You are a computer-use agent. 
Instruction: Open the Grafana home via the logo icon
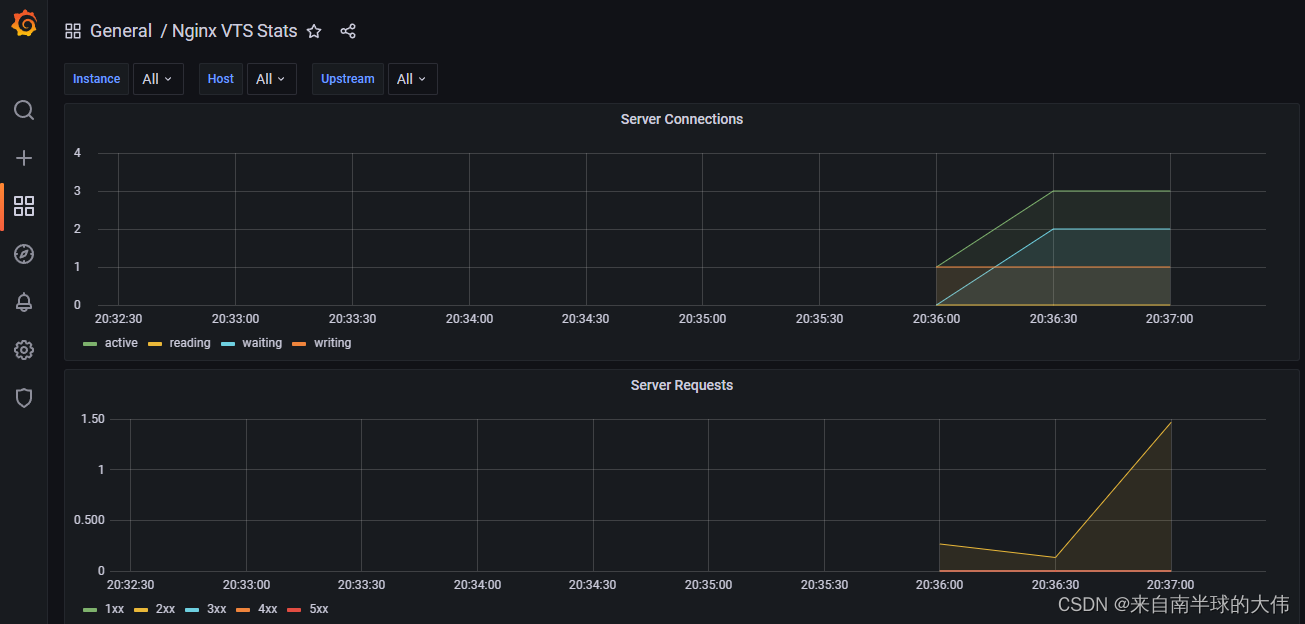click(23, 24)
